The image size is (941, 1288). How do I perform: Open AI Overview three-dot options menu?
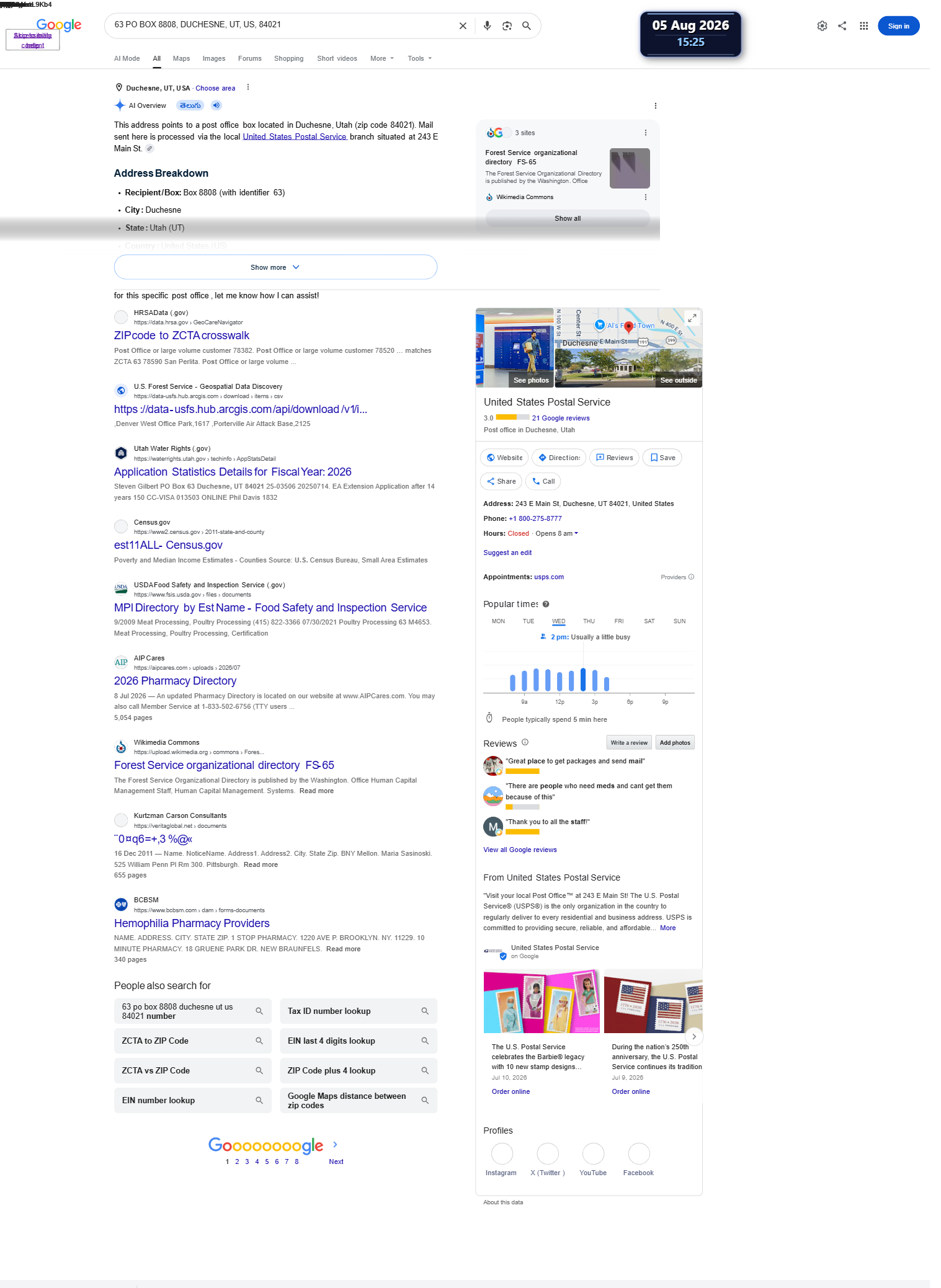coord(655,106)
